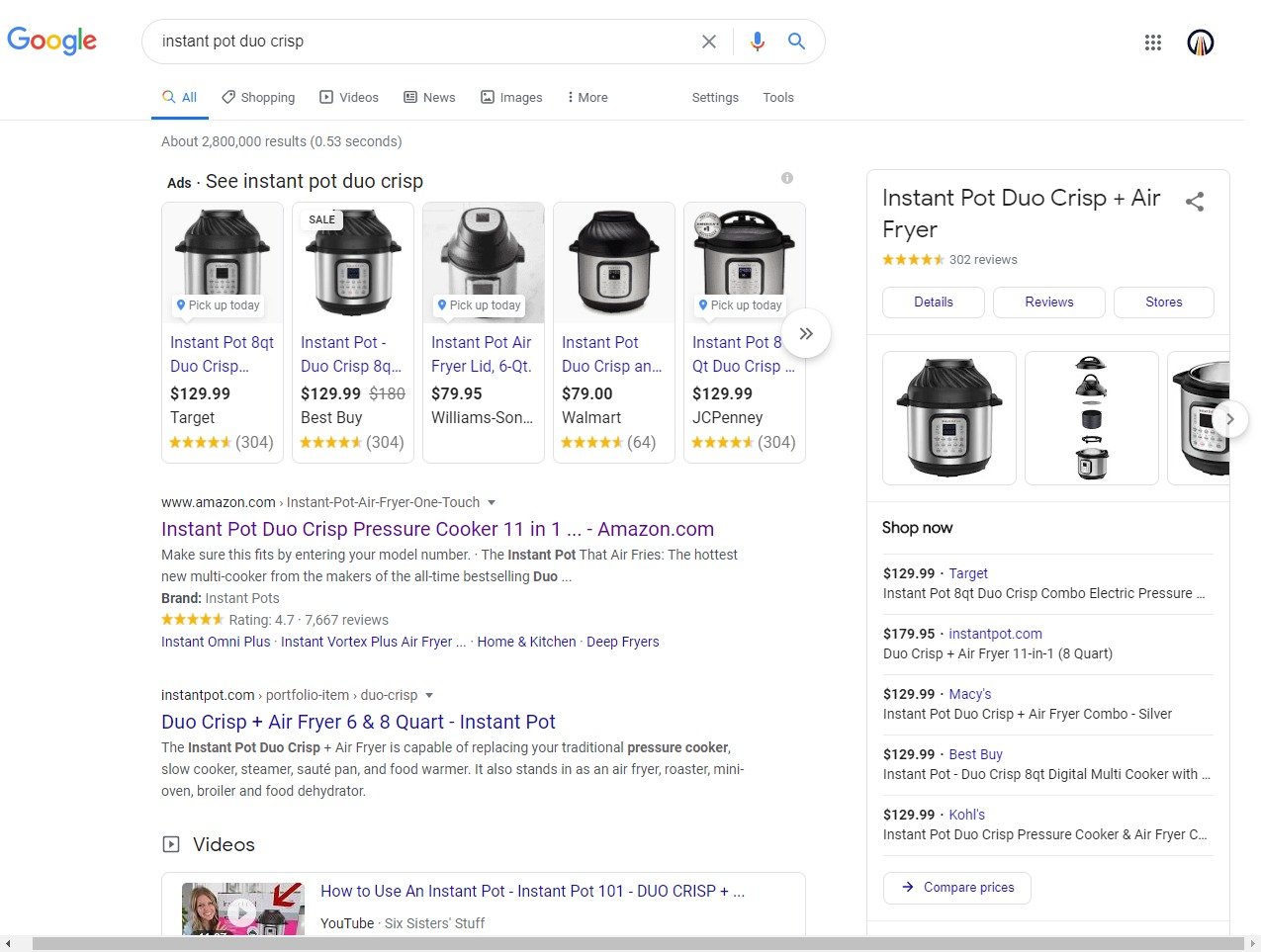
Task: Click the Walmart ad product image
Action: pyautogui.click(x=614, y=263)
